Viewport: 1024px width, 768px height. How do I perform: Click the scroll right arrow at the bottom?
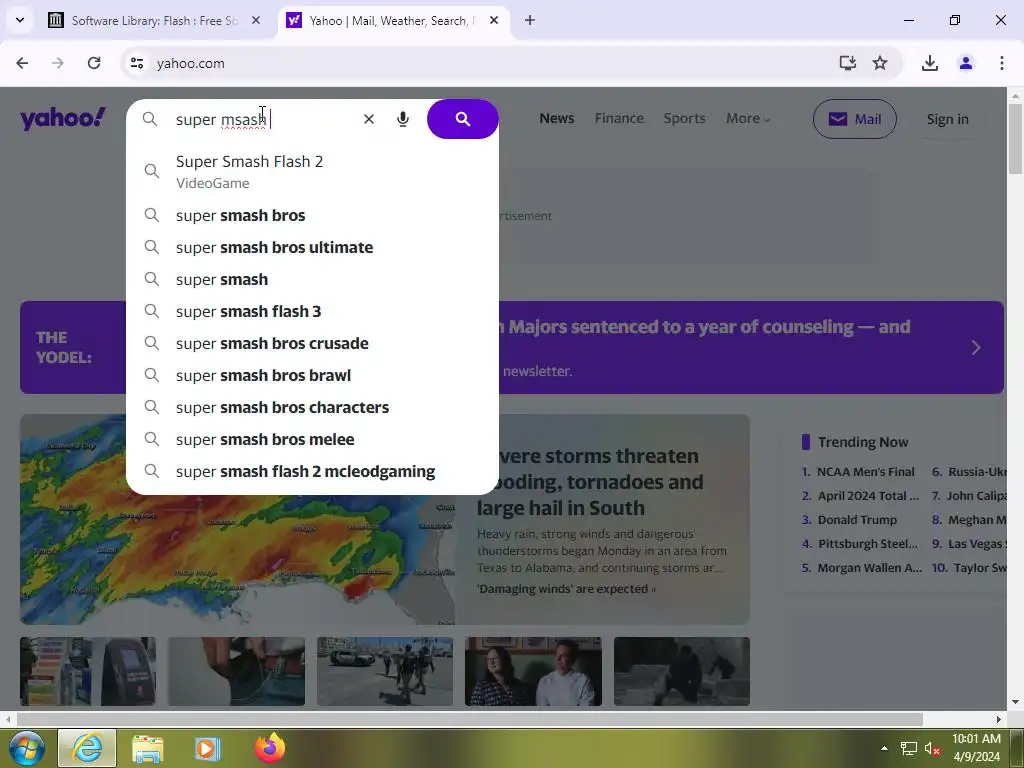(x=999, y=720)
